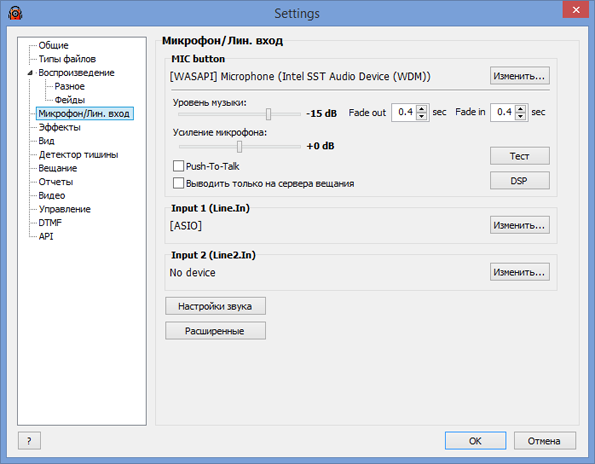595x464 pixels.
Task: Click the RadioBoss app icon in title bar
Action: pyautogui.click(x=15, y=13)
